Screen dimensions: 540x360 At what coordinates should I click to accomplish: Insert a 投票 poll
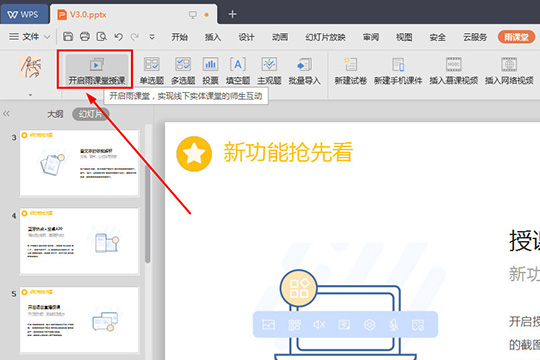click(x=210, y=71)
